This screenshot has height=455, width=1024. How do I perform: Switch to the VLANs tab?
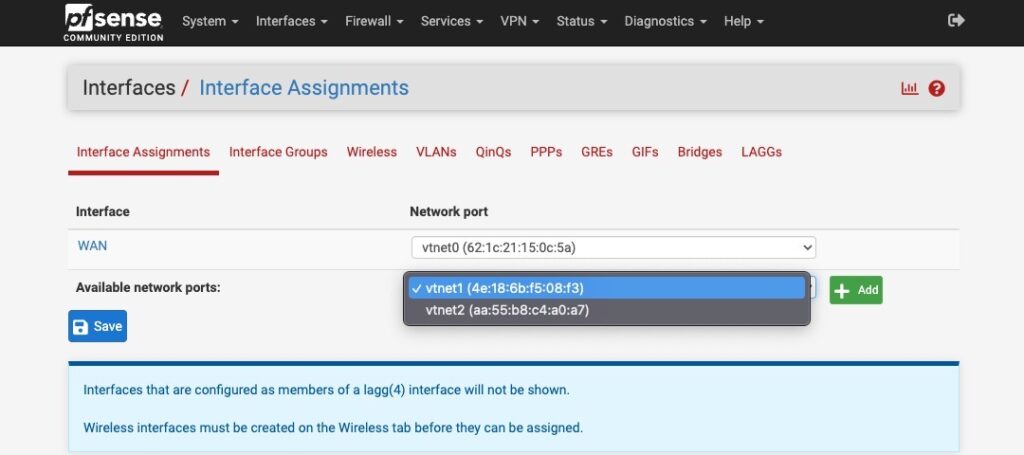tap(436, 152)
